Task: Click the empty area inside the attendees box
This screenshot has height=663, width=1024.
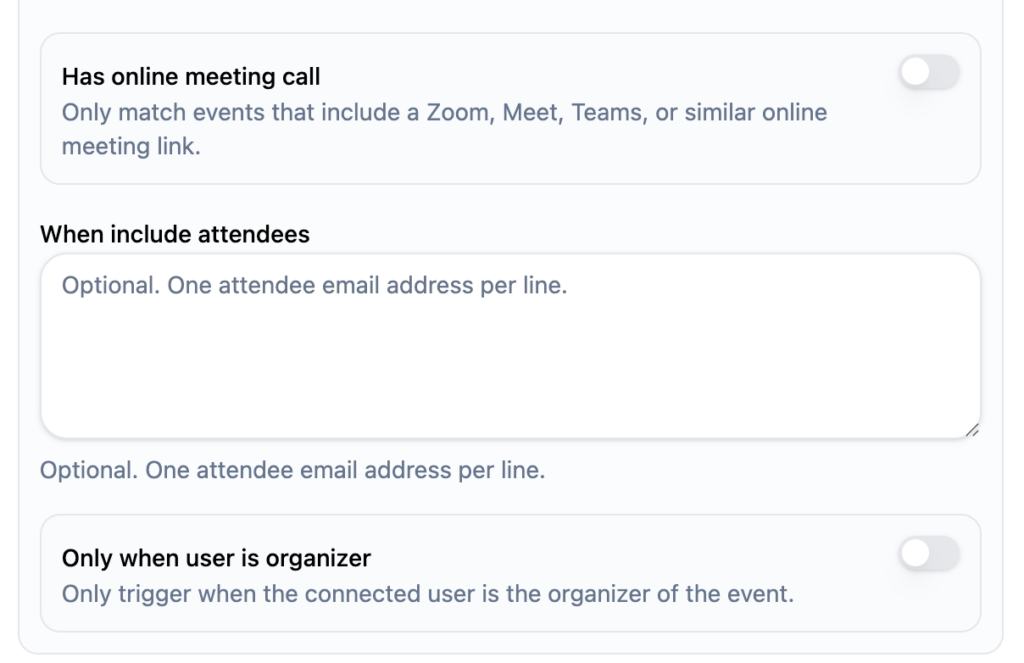Action: pyautogui.click(x=510, y=380)
